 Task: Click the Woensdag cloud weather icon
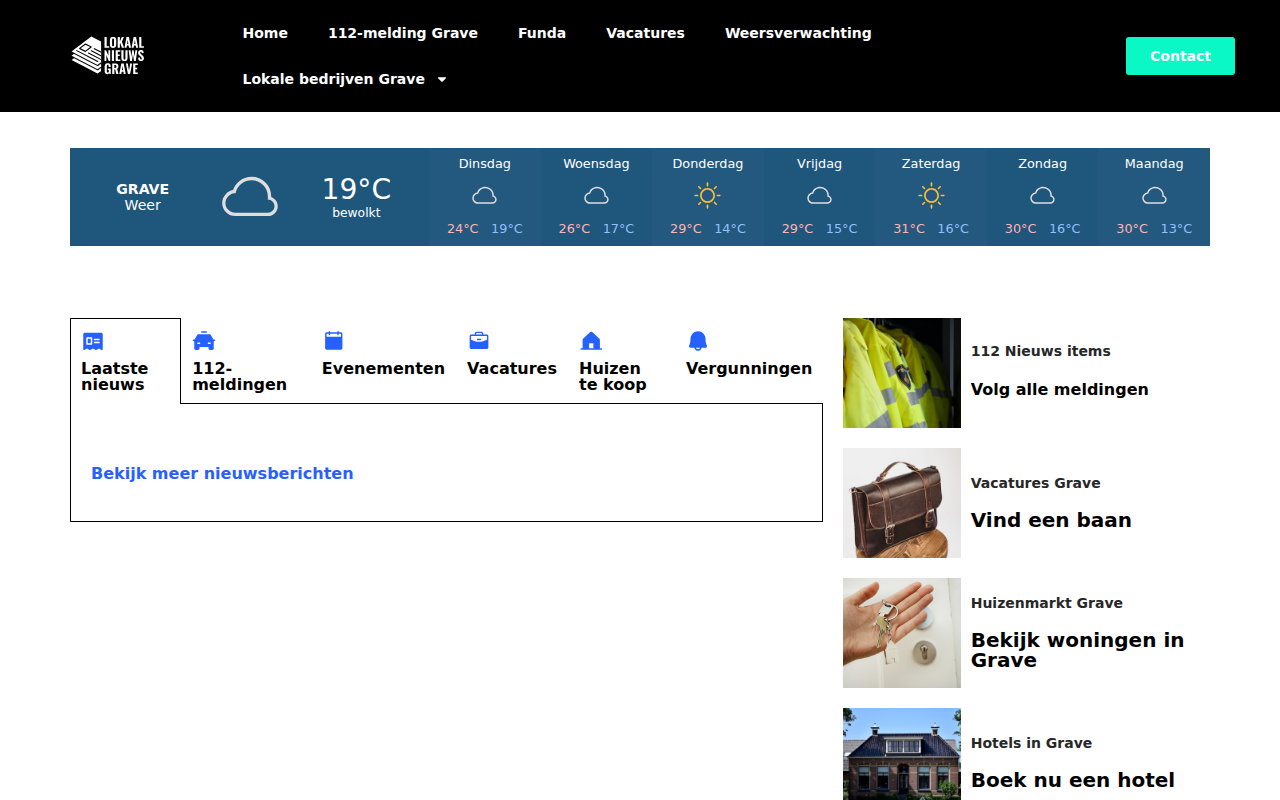[596, 196]
